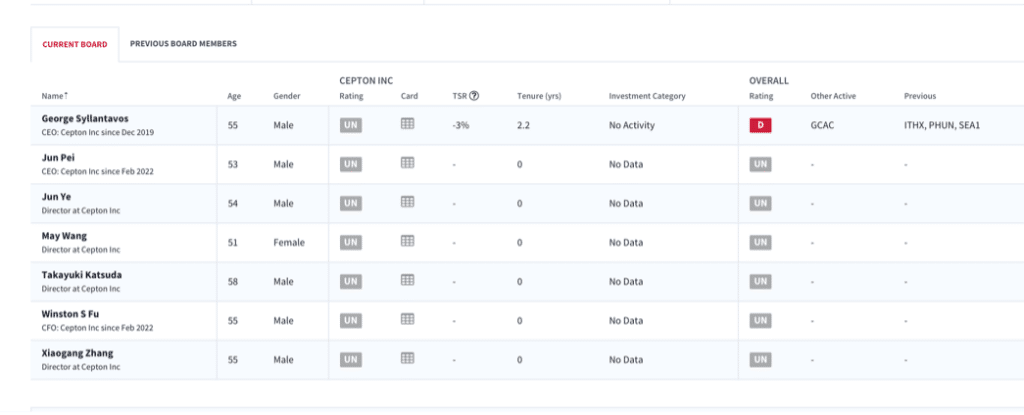Click Jun Pei's Cepton UN rating badge
The height and width of the screenshot is (415, 1024).
[x=351, y=164]
